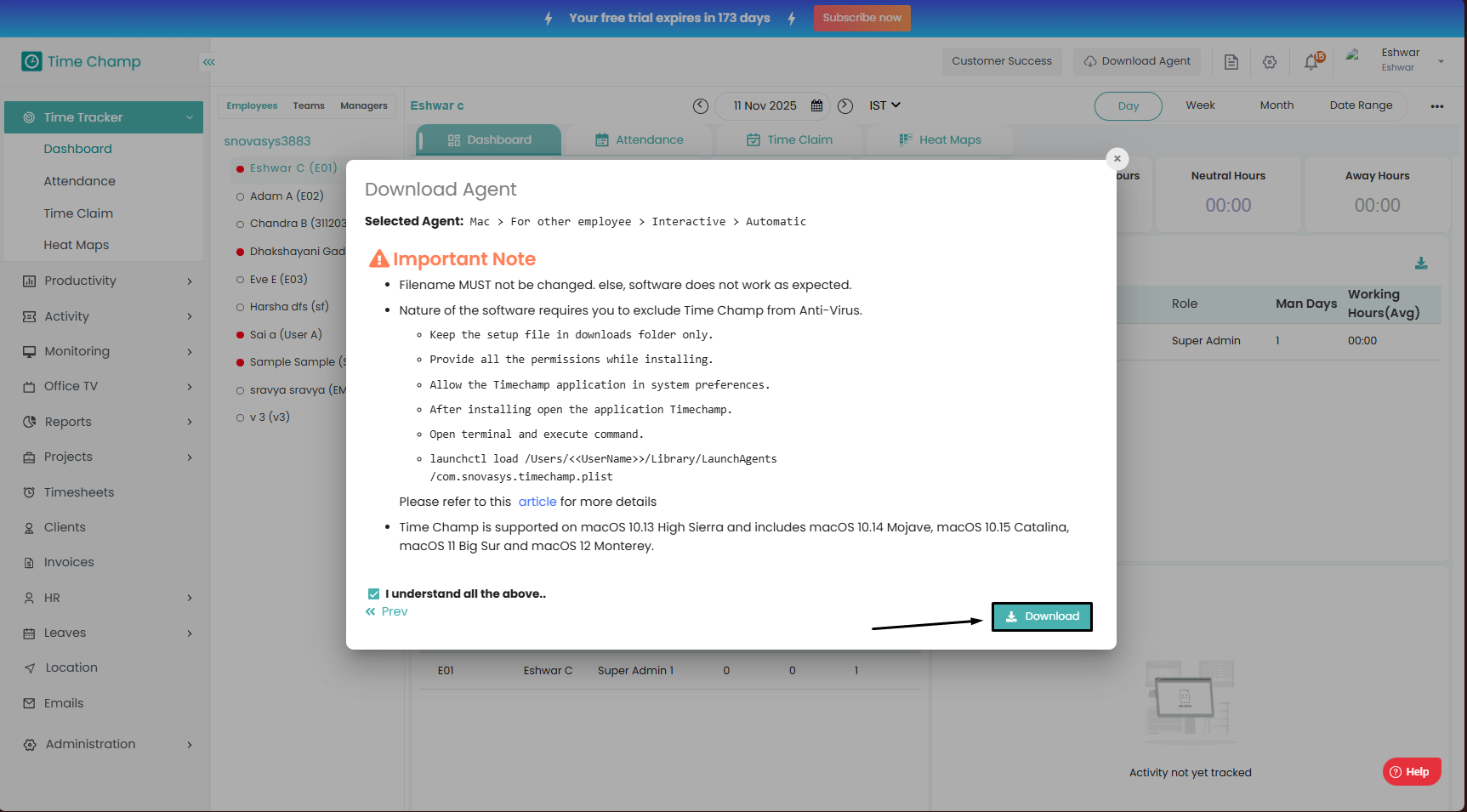Collapse the sidebar with double-chevron icon
This screenshot has width=1467, height=812.
[208, 62]
